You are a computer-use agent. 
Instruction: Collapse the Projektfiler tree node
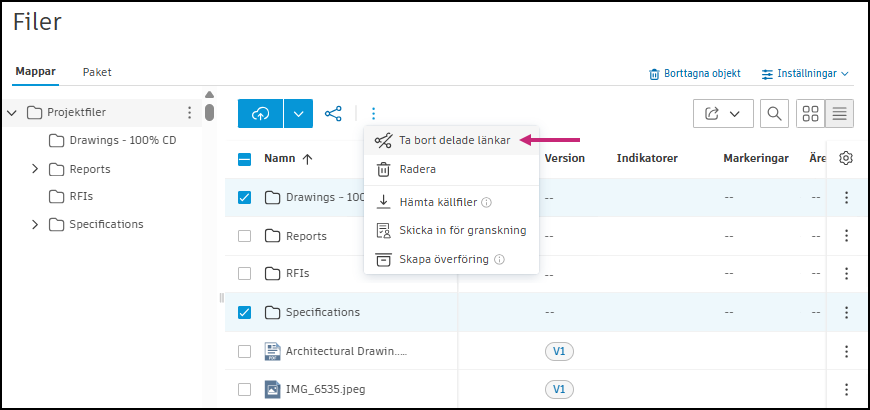(12, 113)
